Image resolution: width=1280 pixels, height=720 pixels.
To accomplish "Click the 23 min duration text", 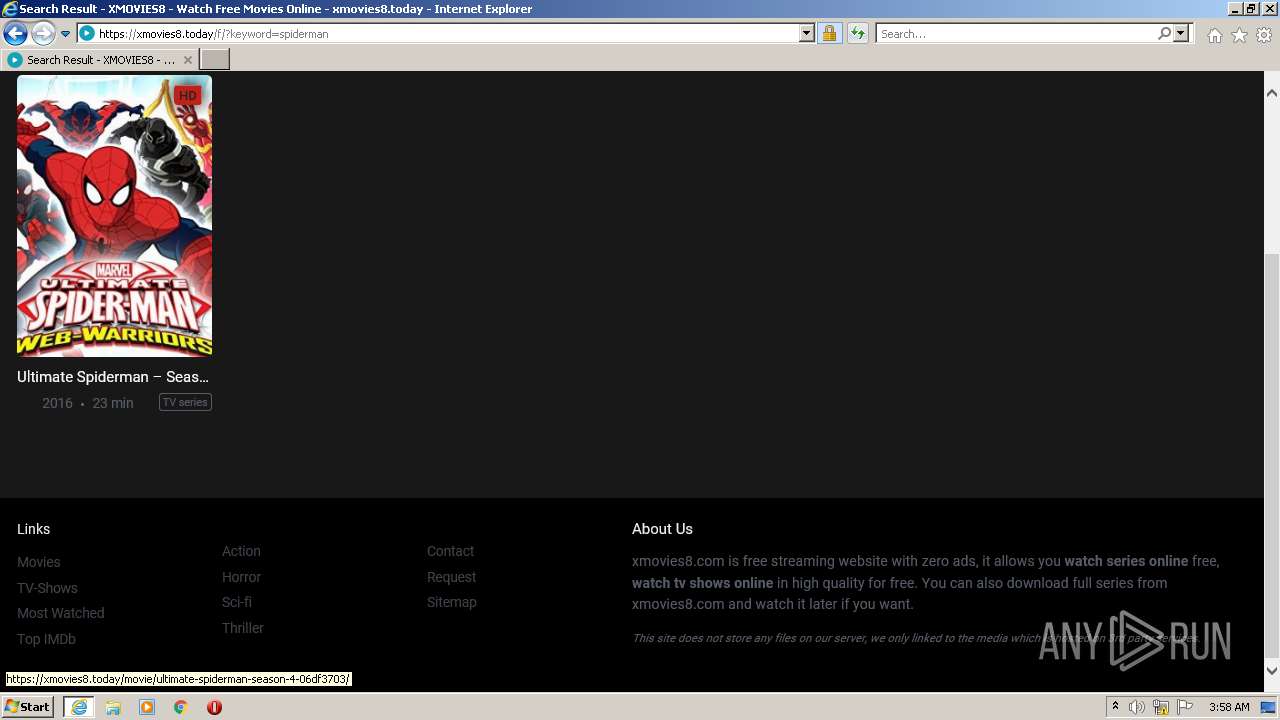I will pyautogui.click(x=113, y=403).
